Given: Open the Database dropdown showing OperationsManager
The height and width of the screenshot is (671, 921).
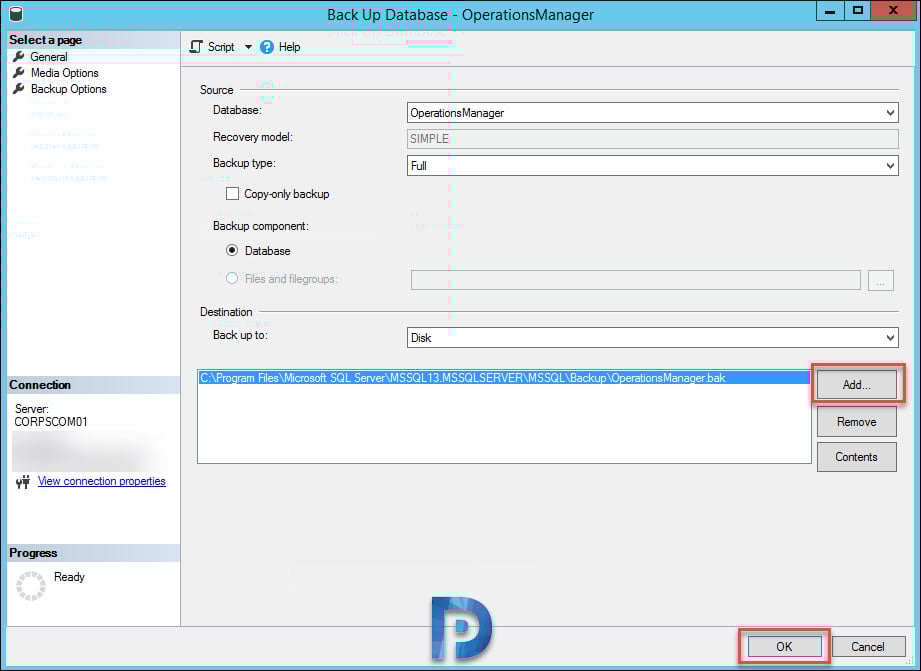Looking at the screenshot, I should 653,113.
